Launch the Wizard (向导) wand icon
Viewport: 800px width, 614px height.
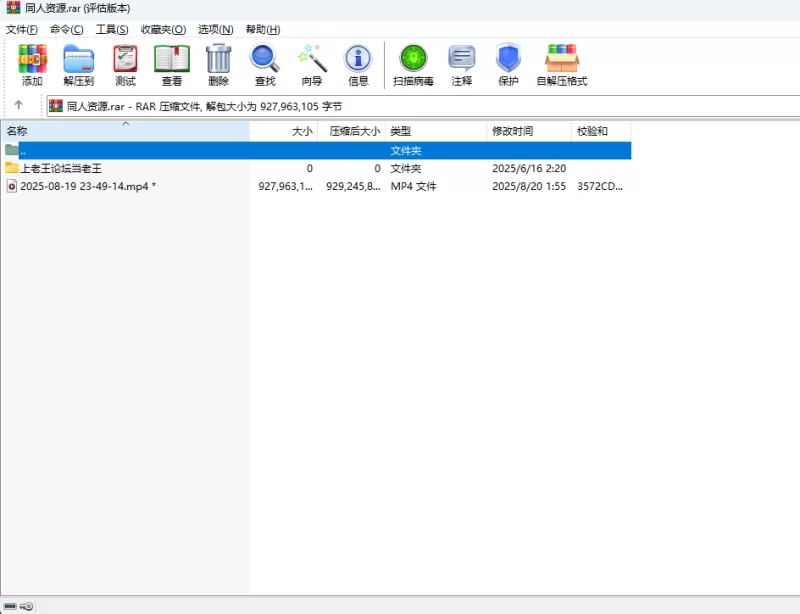[312, 64]
